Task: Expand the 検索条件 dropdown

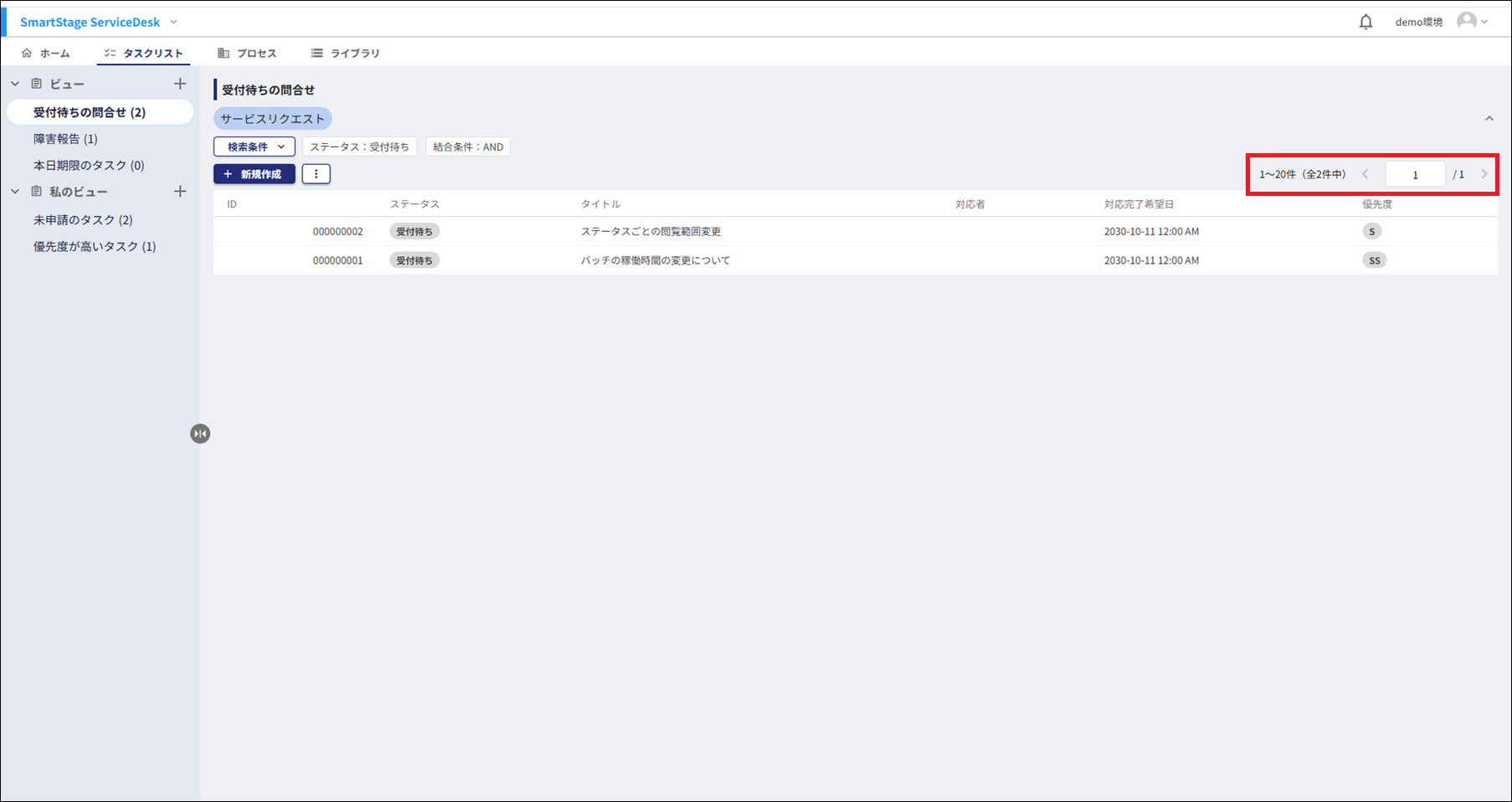Action: click(x=255, y=147)
